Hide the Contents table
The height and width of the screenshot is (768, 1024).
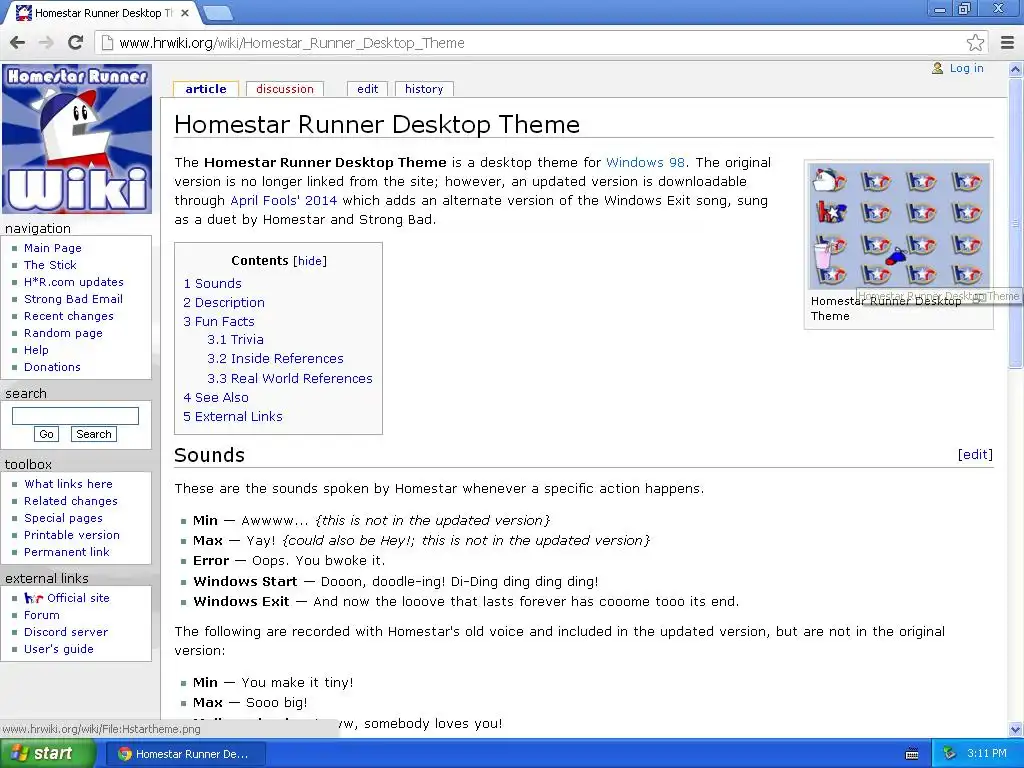[310, 261]
